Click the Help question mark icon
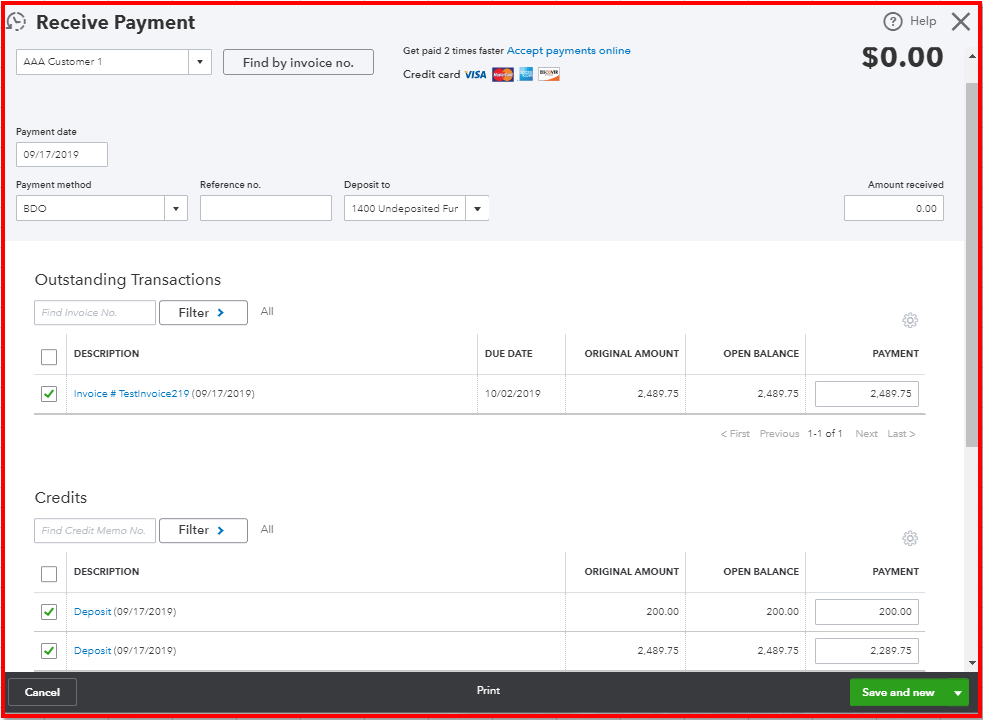Viewport: 983px width, 720px height. pos(893,22)
